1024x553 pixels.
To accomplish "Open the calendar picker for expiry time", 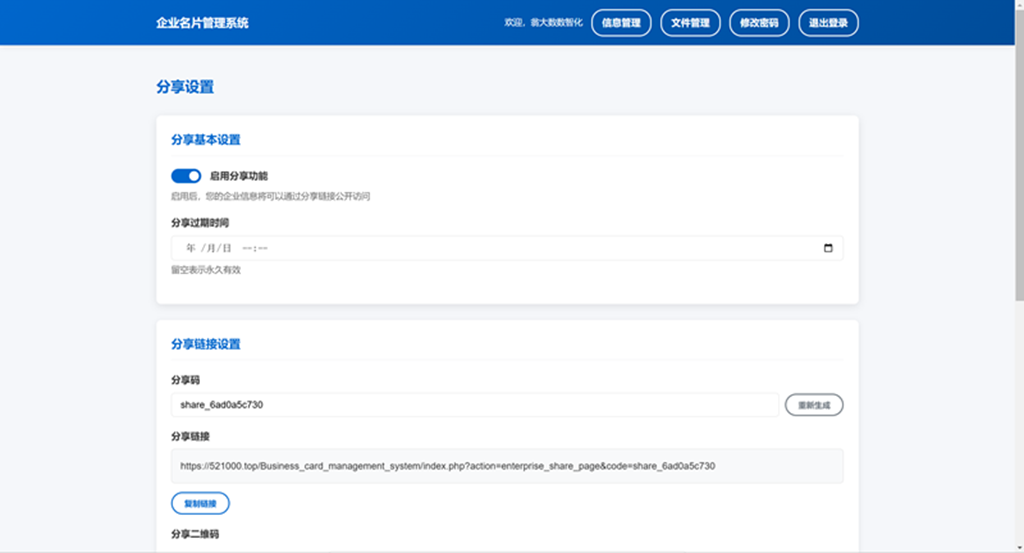I will [x=827, y=248].
